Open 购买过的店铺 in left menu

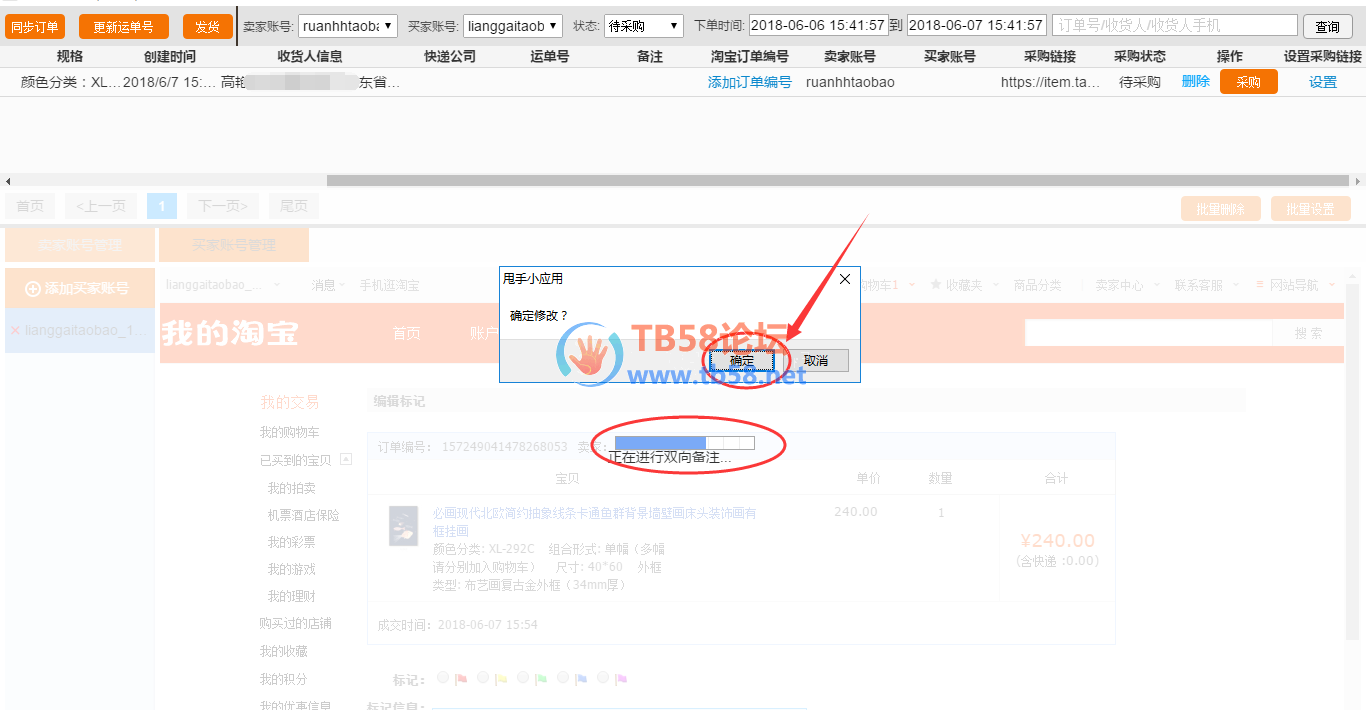click(296, 623)
